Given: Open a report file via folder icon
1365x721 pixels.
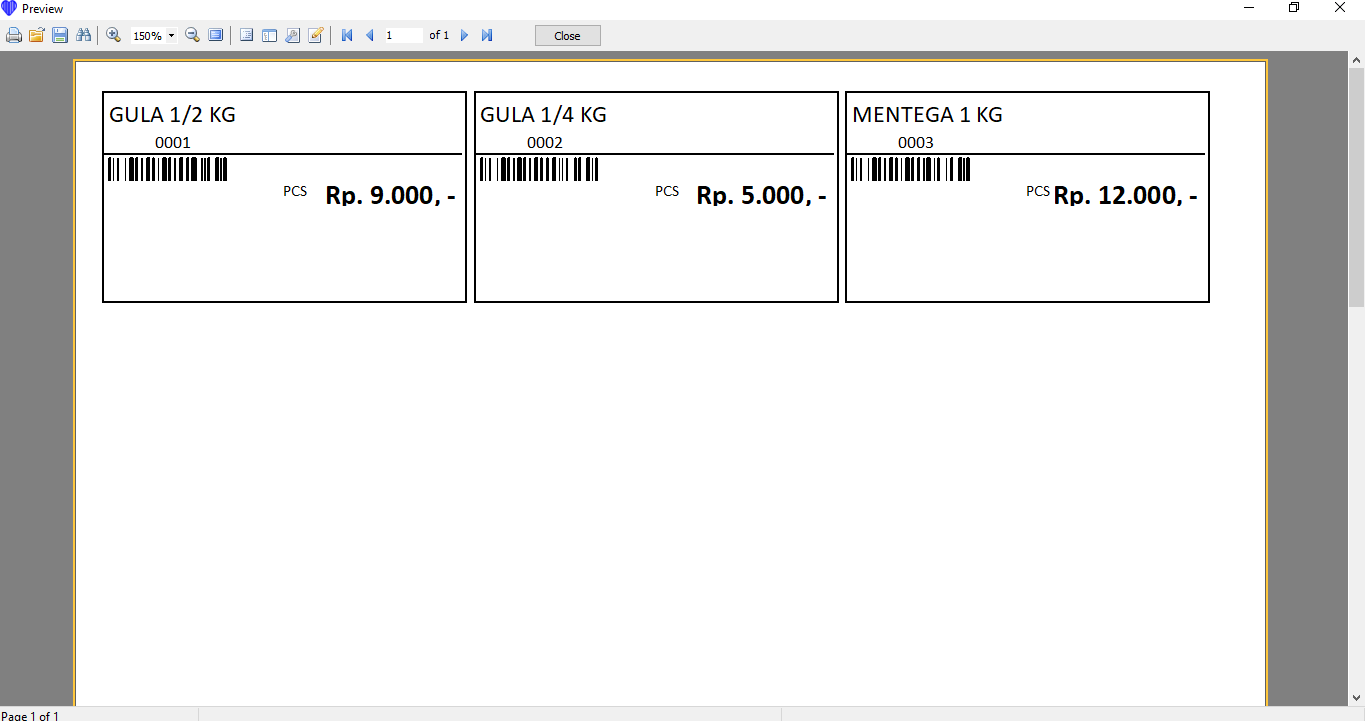Looking at the screenshot, I should 37,35.
